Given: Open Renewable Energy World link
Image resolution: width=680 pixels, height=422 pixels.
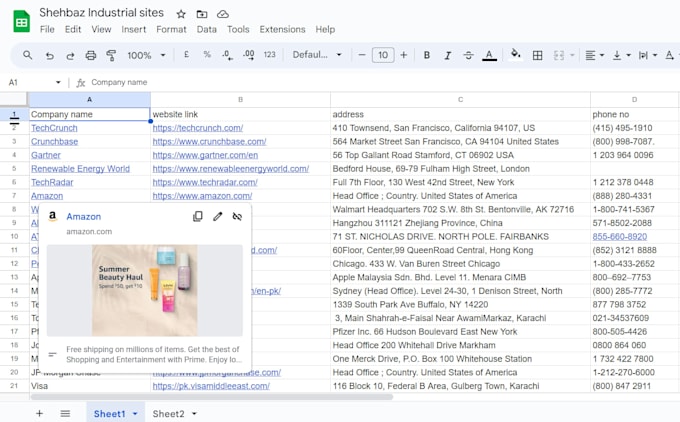Looking at the screenshot, I should (80, 169).
